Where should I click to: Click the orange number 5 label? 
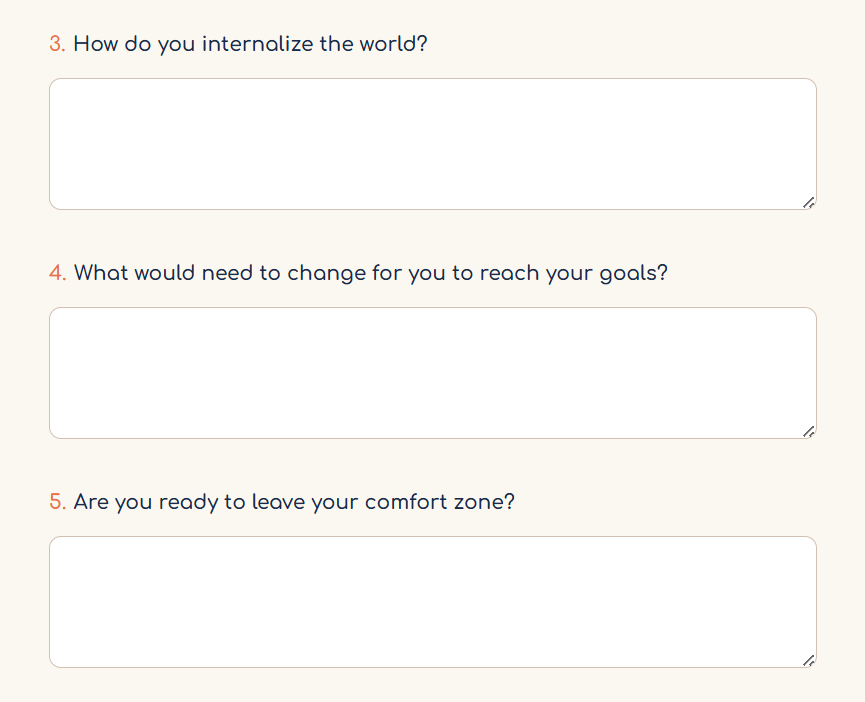click(x=58, y=502)
